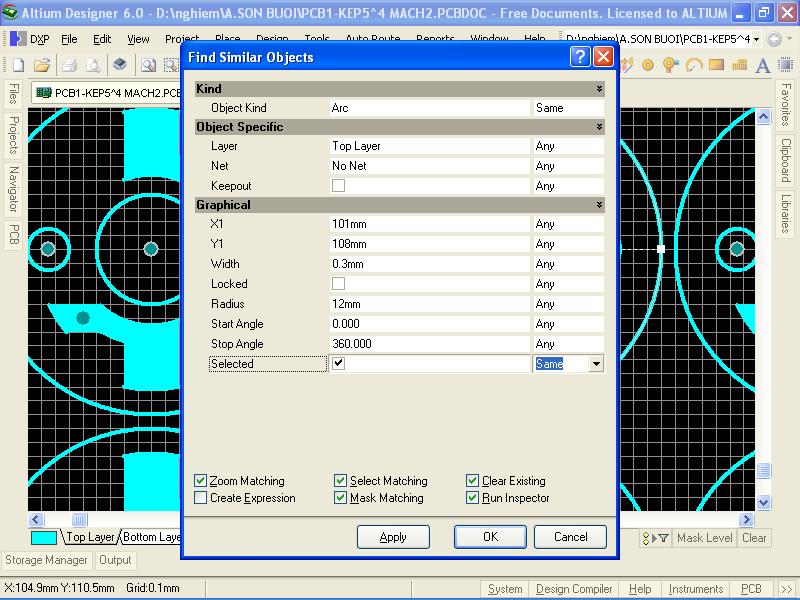Click OK to confirm the search

(490, 537)
